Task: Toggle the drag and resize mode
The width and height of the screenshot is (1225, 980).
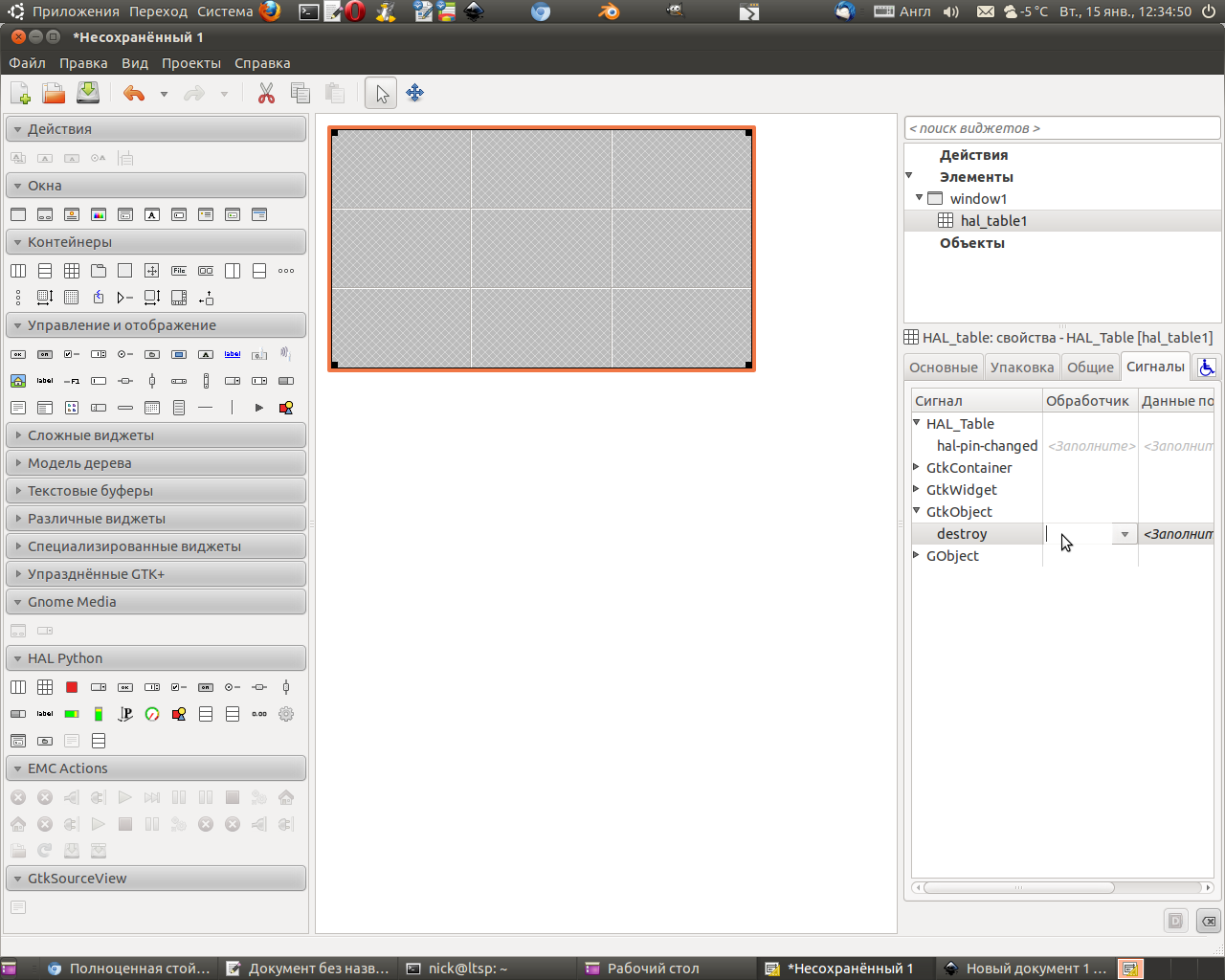Action: tap(414, 93)
